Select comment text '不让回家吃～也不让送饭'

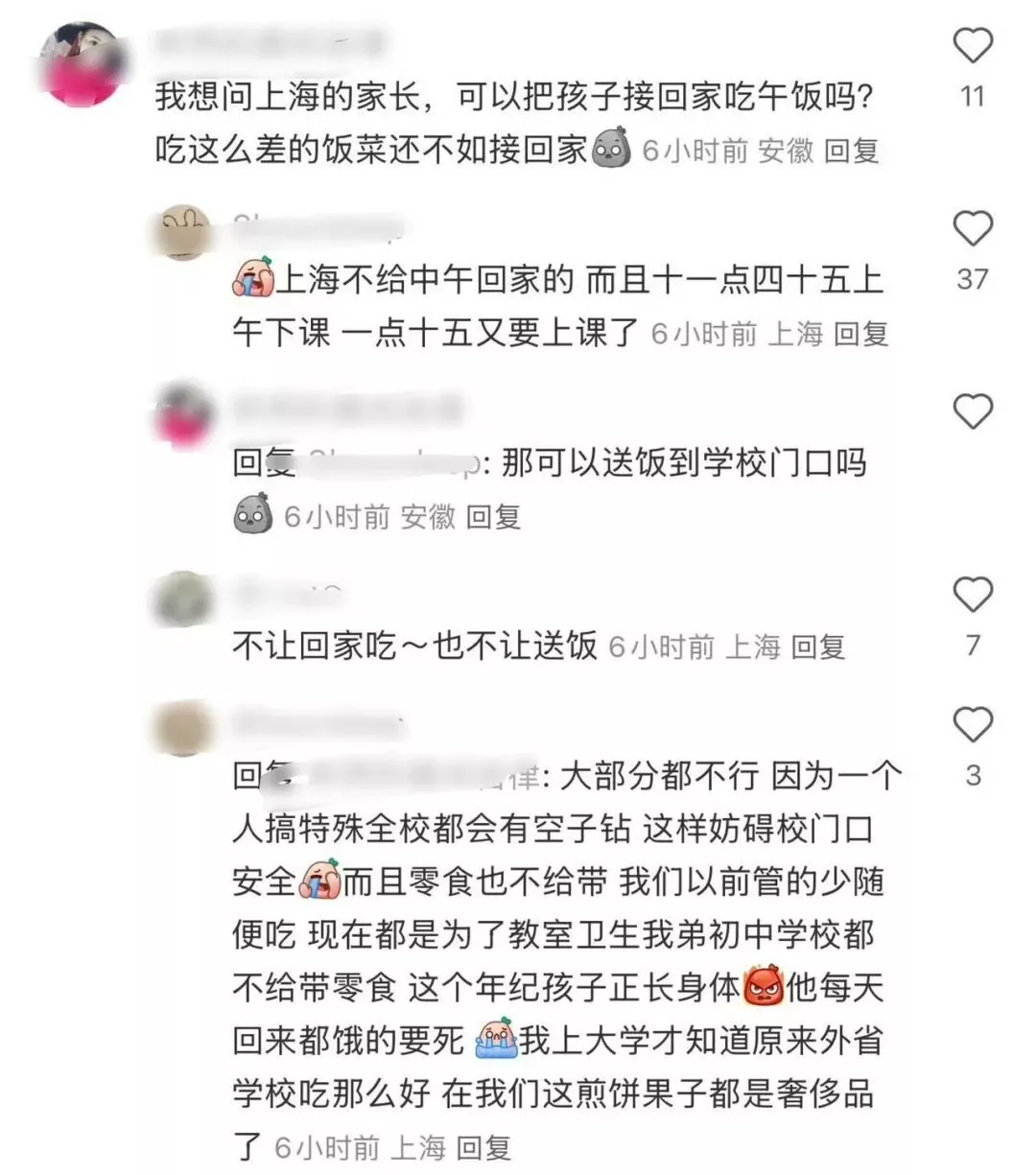pos(415,646)
